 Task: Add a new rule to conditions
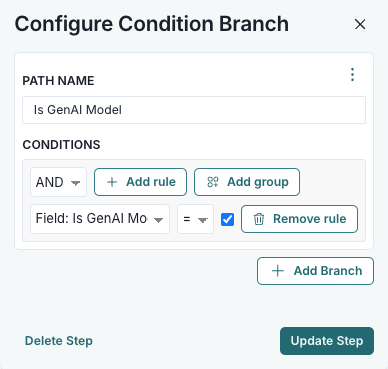point(140,182)
